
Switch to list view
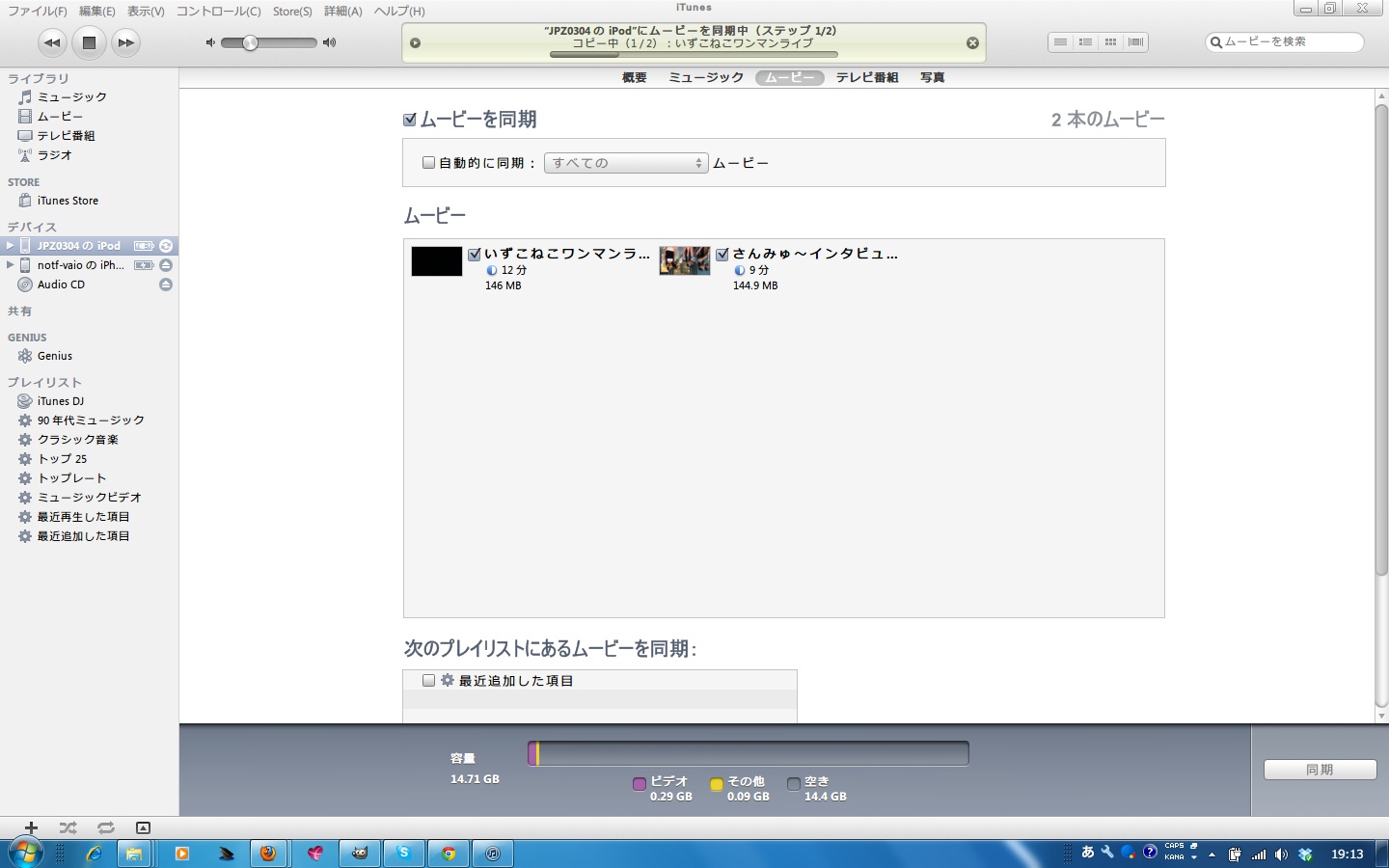1060,42
